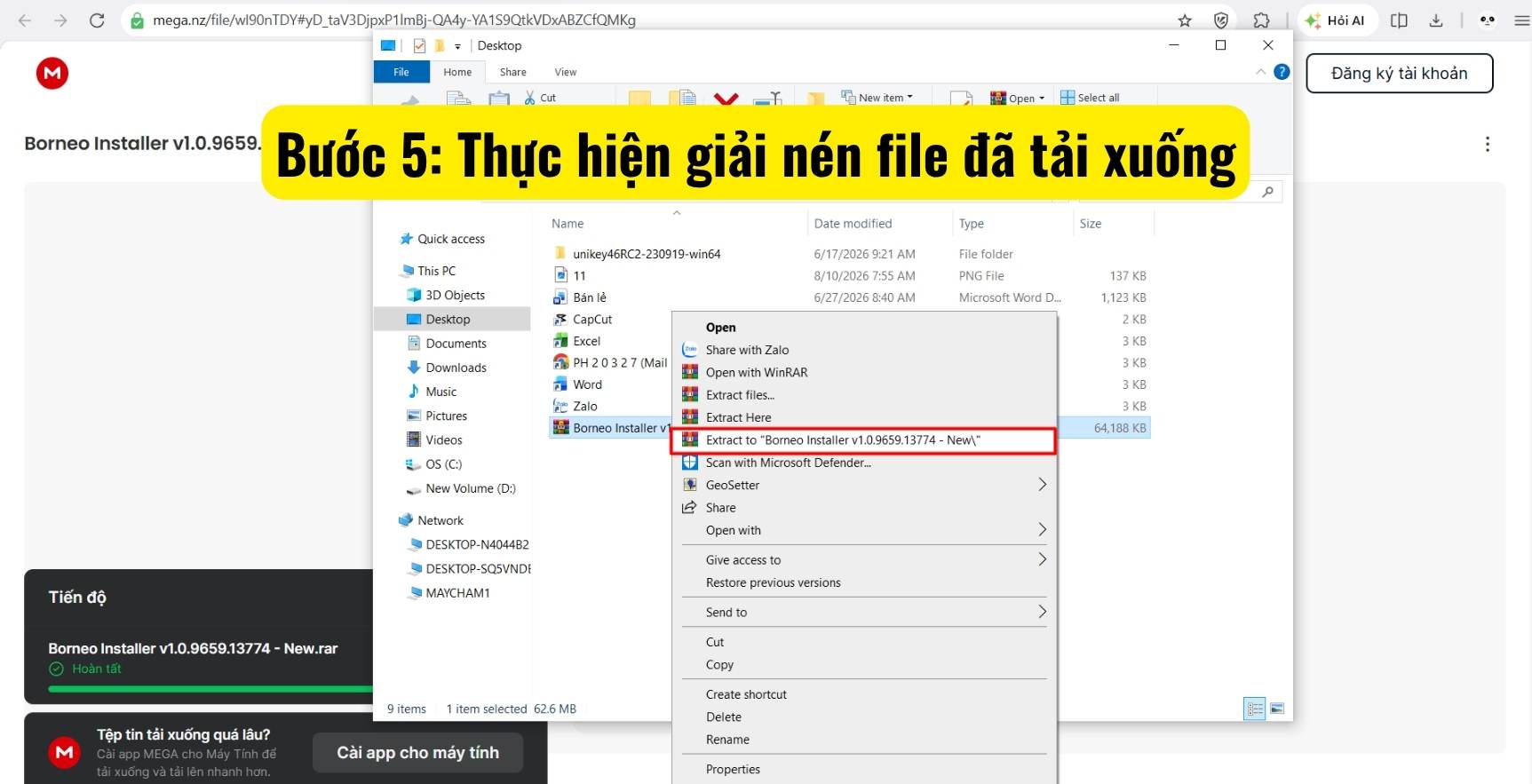Expand the Give access to submenu arrow

(1043, 559)
